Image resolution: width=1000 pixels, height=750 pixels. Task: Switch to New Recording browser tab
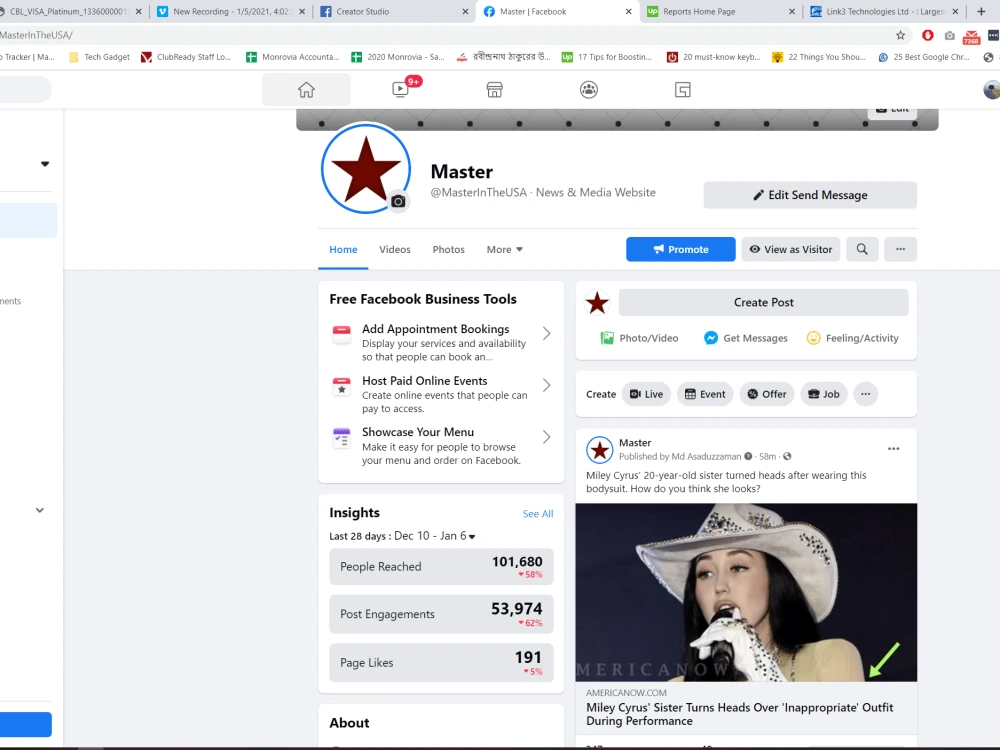click(x=231, y=11)
